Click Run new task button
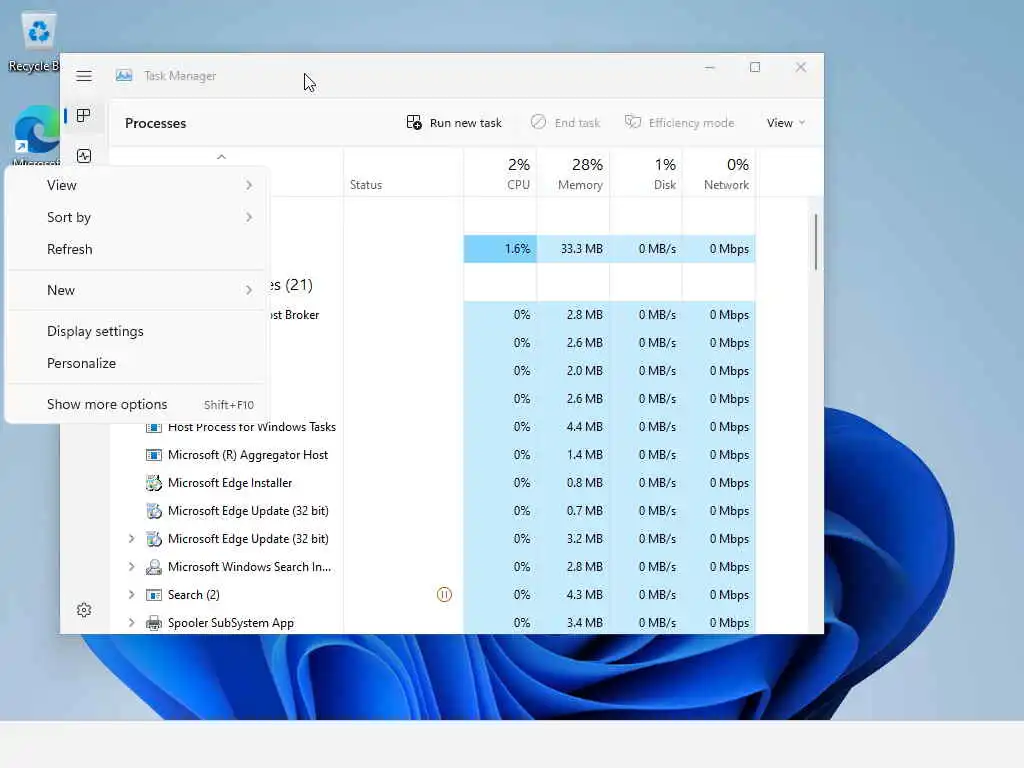 tap(455, 123)
